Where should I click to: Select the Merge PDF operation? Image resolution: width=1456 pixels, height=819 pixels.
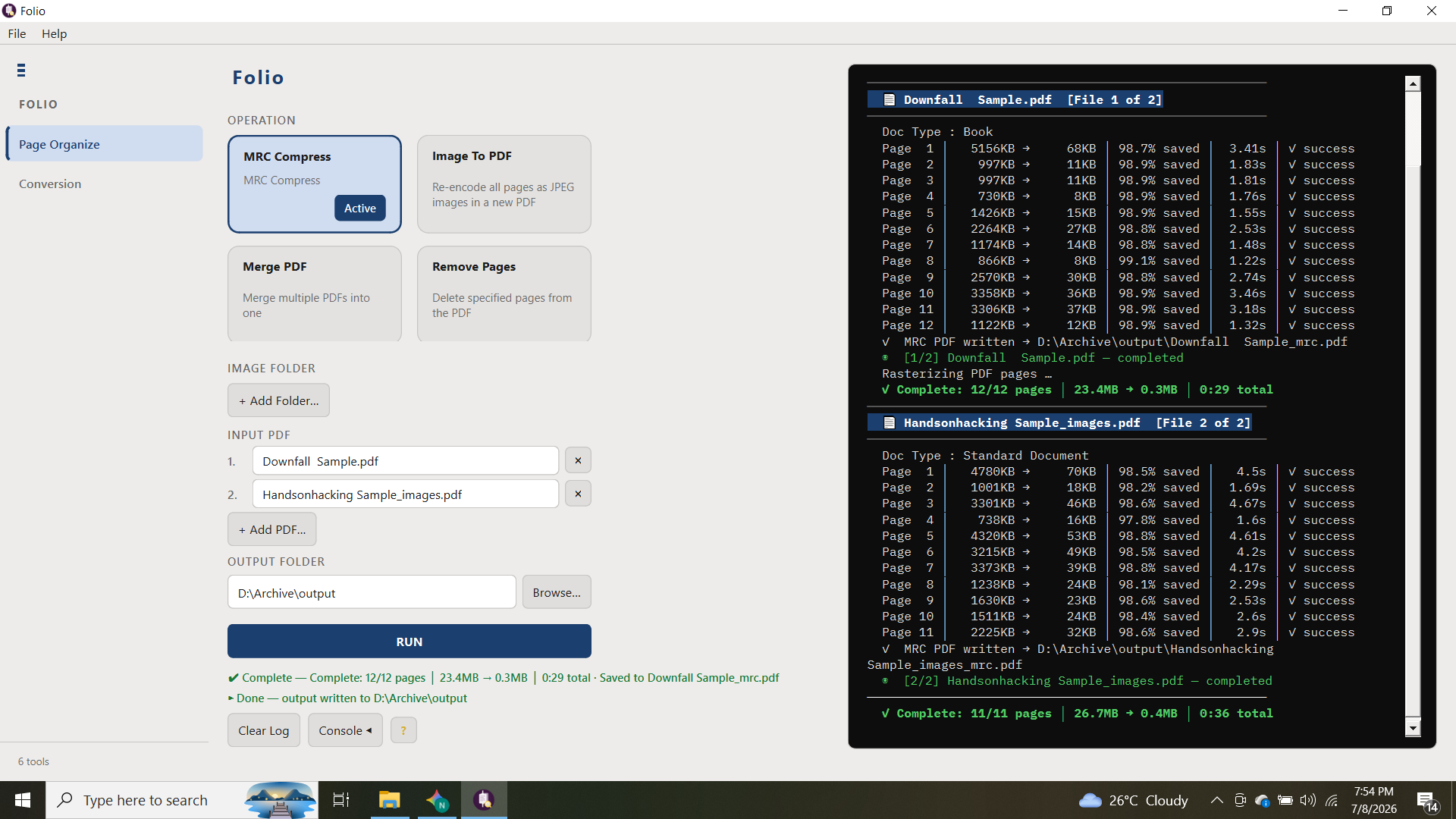click(x=314, y=293)
